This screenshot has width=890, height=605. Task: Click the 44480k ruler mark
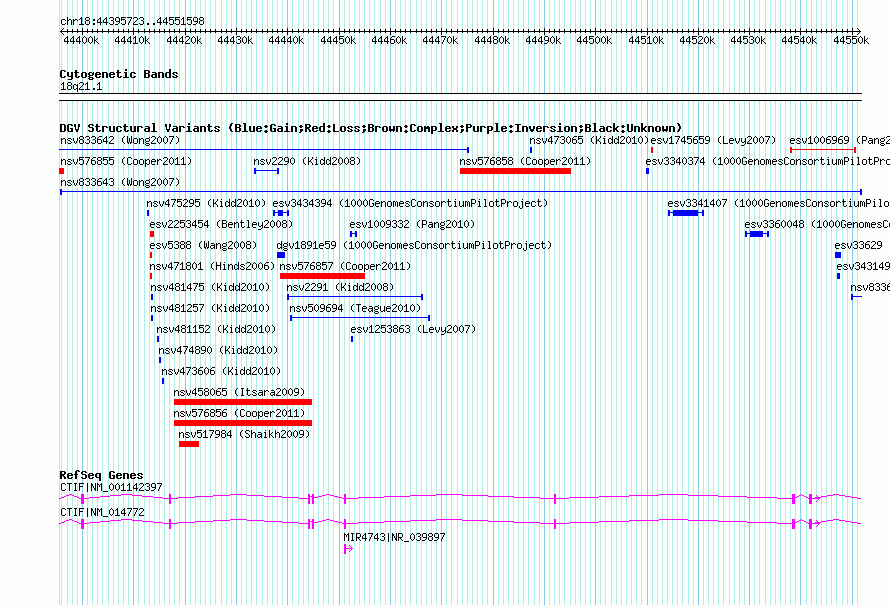click(x=492, y=40)
